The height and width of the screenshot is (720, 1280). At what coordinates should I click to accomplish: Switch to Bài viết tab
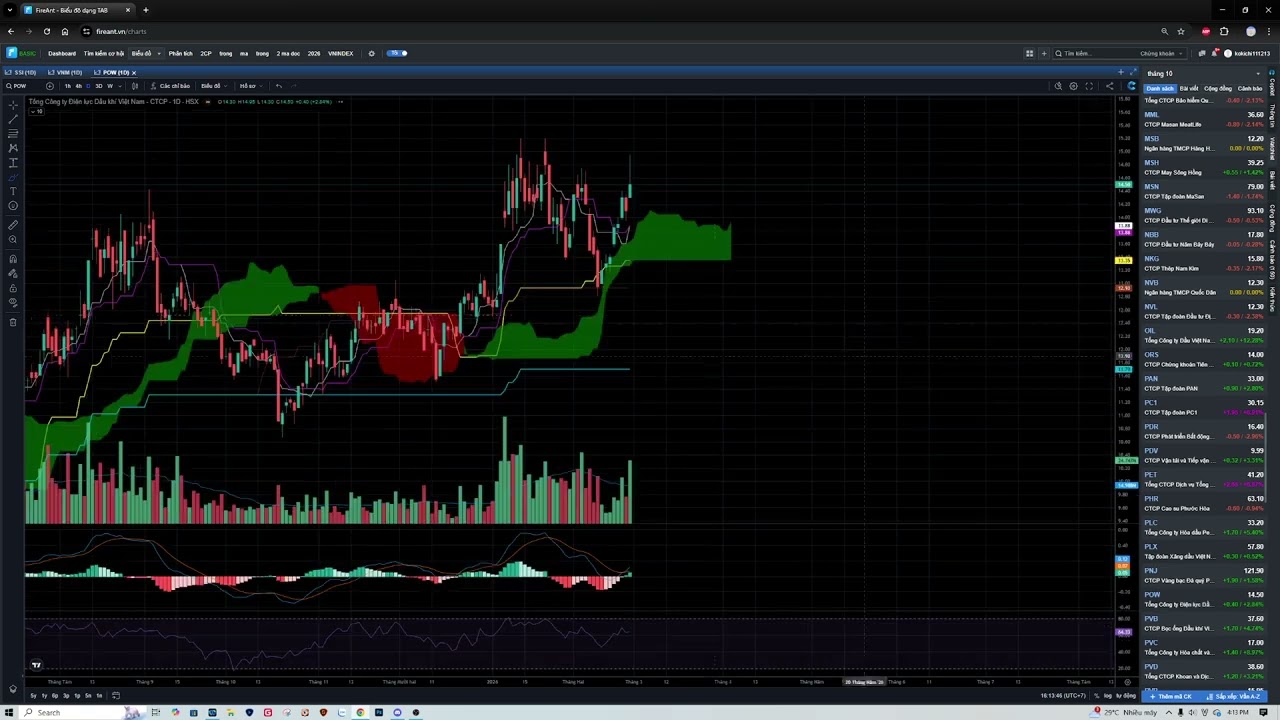point(1188,89)
